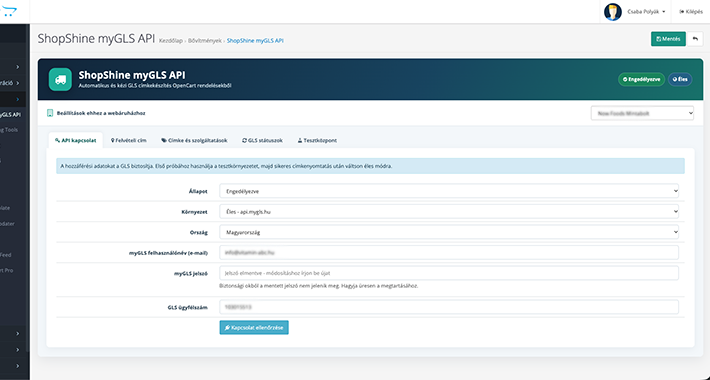
Task: Click the ShopShine myGLS API breadcrumb
Action: [x=255, y=41]
